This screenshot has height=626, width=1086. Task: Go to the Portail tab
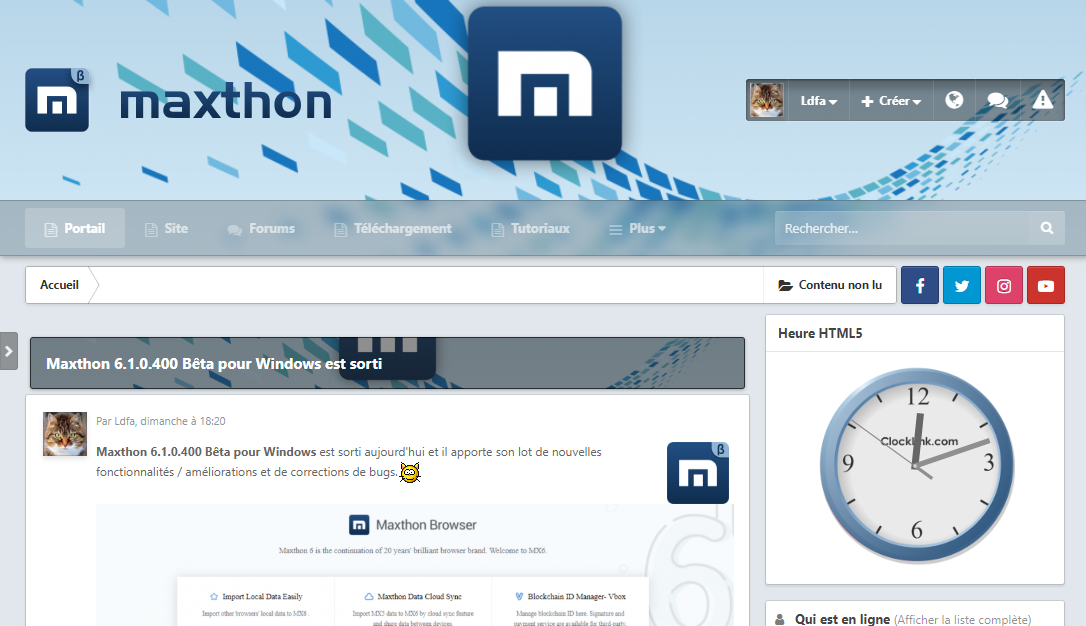pos(75,229)
